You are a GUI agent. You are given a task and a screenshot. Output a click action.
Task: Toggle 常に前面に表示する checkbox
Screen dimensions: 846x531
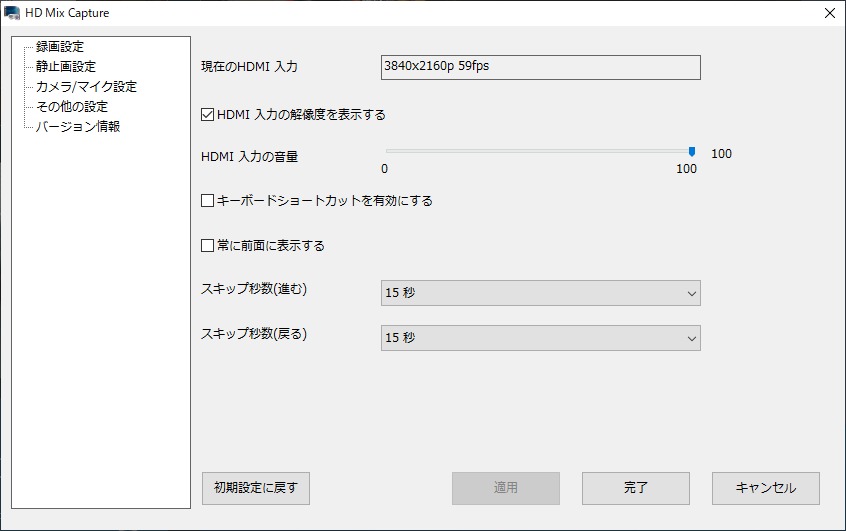click(208, 246)
